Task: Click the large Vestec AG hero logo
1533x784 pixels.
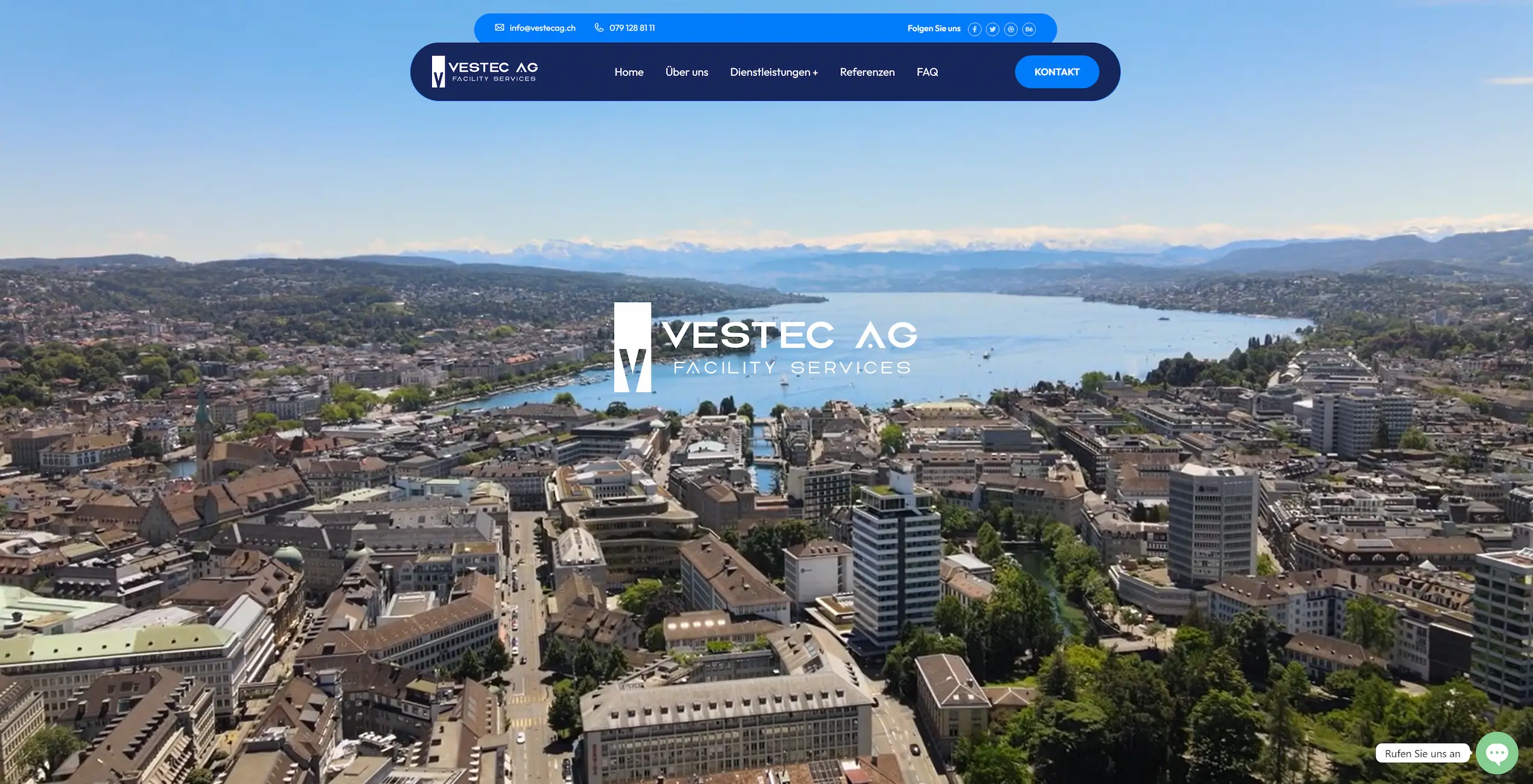Action: [766, 347]
